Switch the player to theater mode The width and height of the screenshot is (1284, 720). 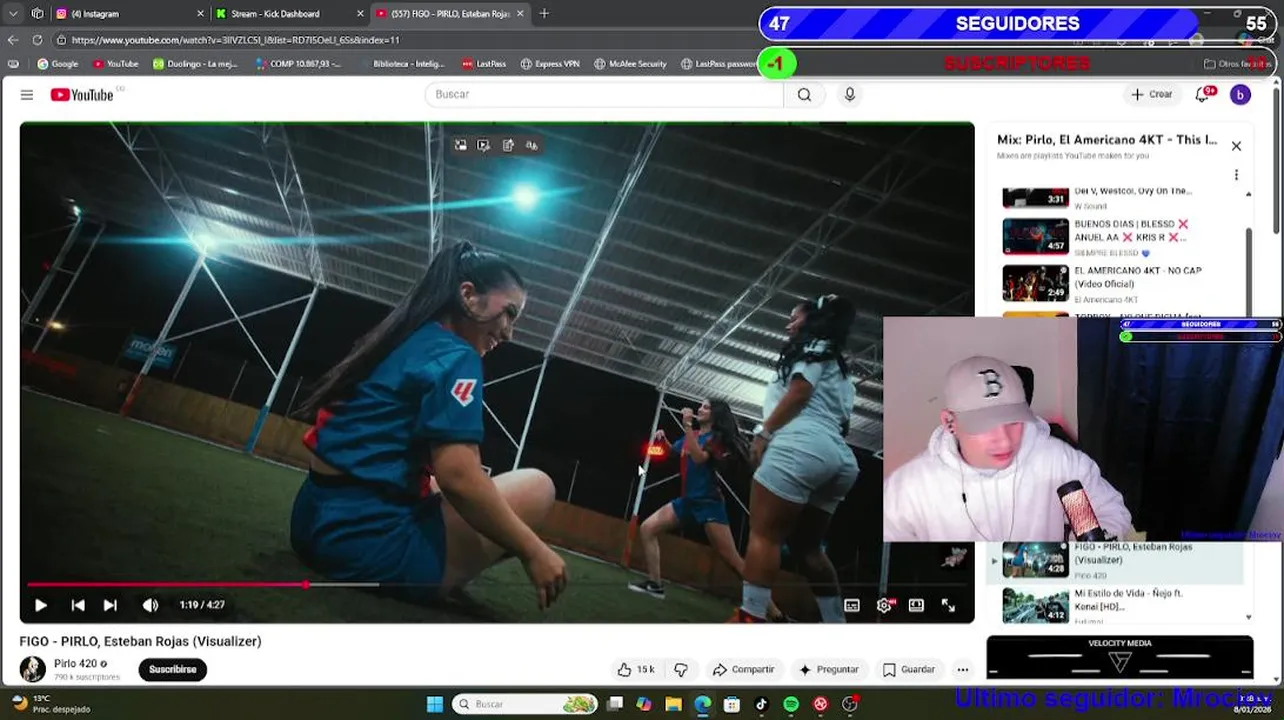click(x=916, y=605)
